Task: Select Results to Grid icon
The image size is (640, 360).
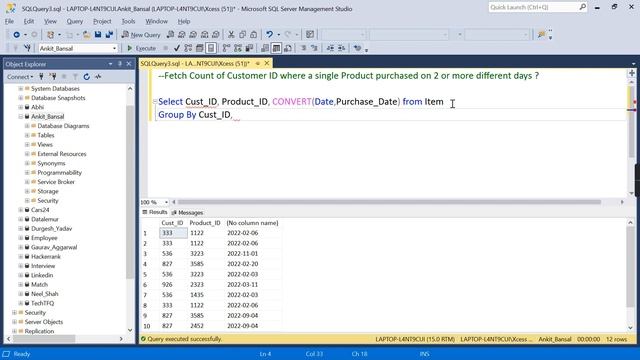Action: click(x=276, y=48)
